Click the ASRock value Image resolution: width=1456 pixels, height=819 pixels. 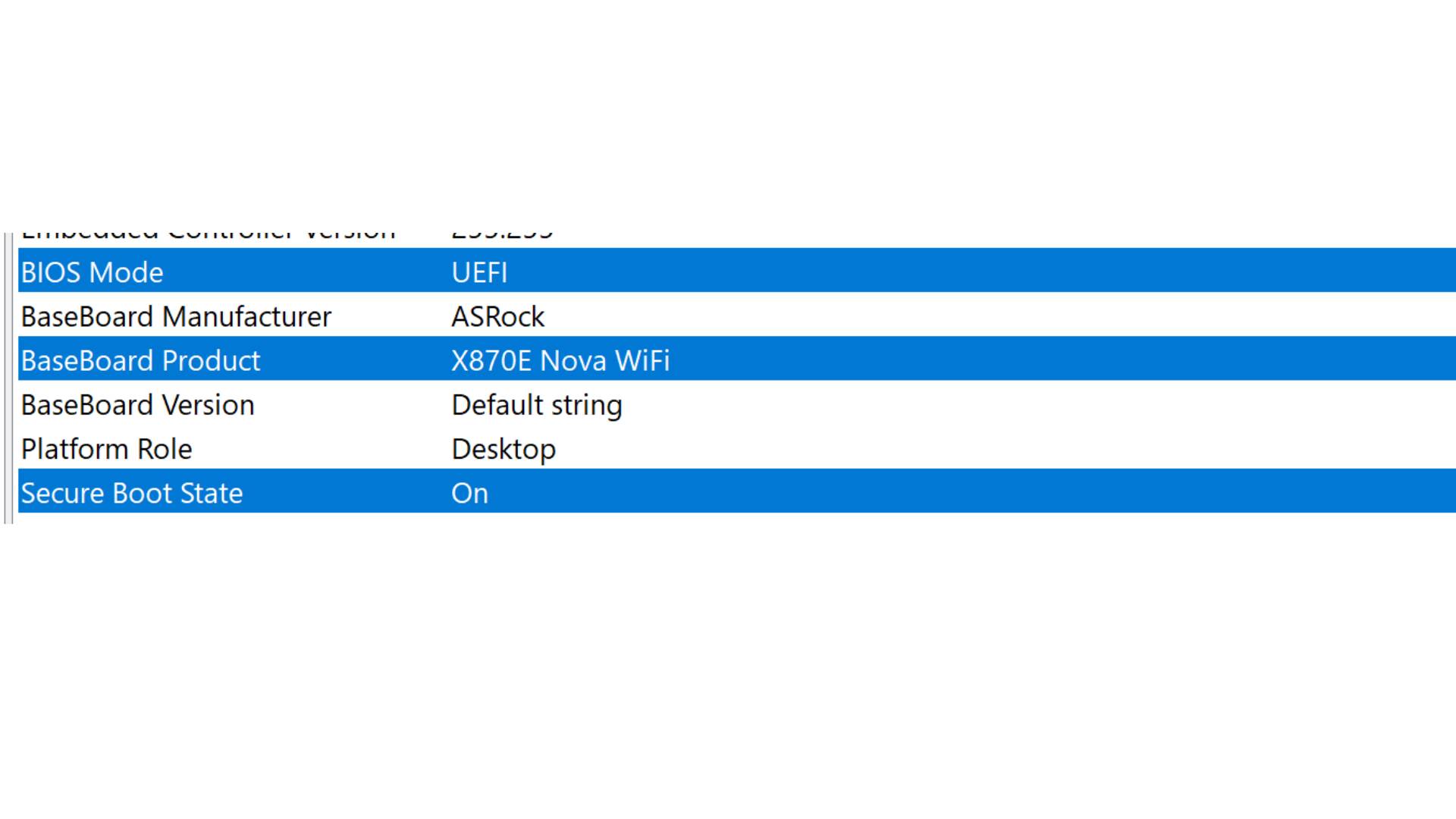[x=497, y=316]
